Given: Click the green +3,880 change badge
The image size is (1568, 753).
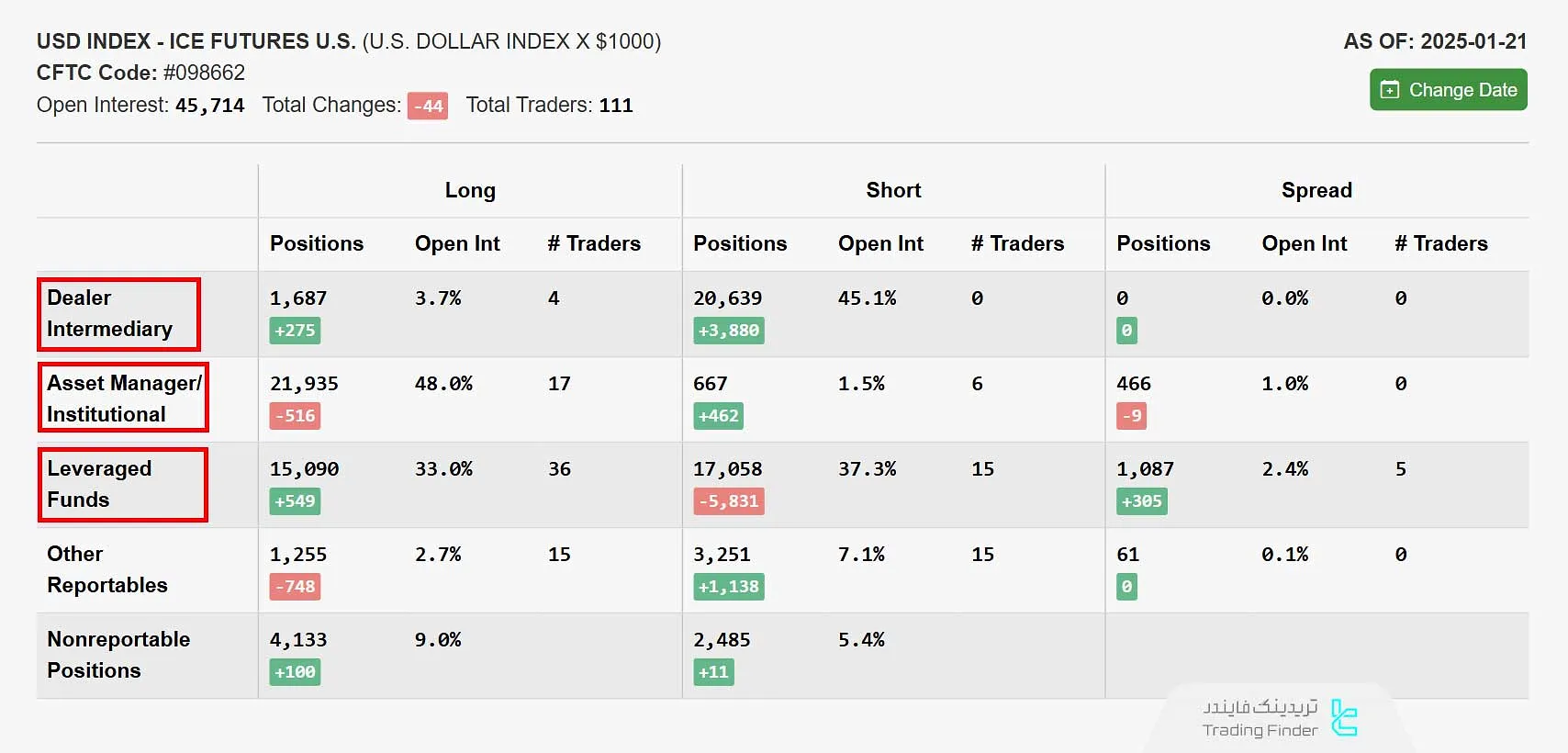Looking at the screenshot, I should 729,331.
